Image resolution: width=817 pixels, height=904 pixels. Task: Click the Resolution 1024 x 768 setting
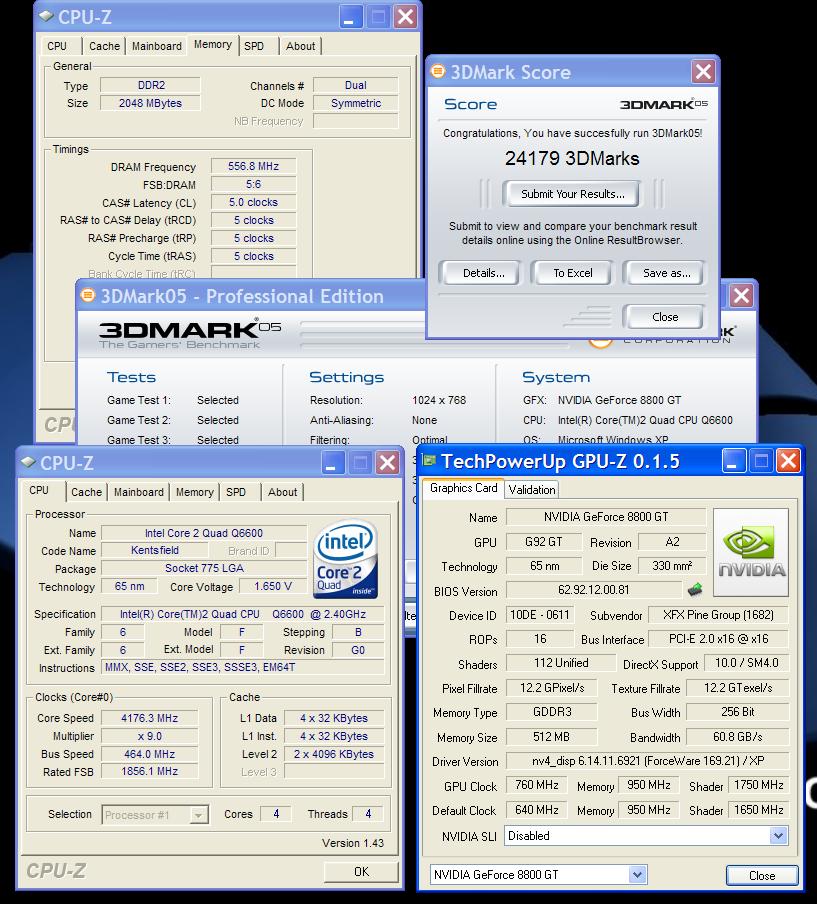point(439,400)
